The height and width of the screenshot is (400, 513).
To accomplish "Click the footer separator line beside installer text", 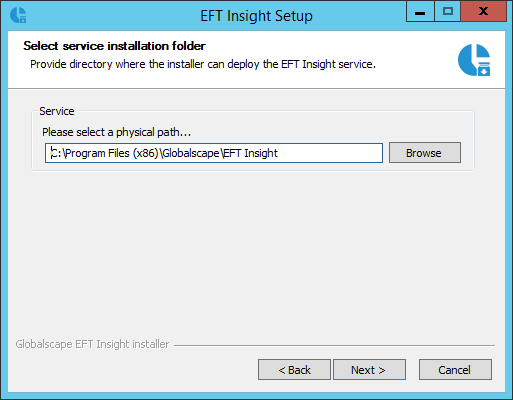I will (334, 345).
